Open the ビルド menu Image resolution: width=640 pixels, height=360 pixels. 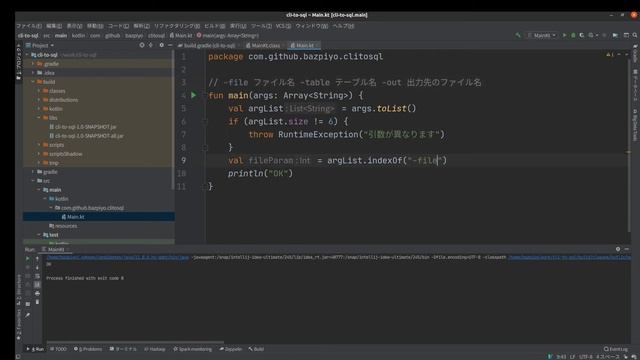pyautogui.click(x=214, y=26)
